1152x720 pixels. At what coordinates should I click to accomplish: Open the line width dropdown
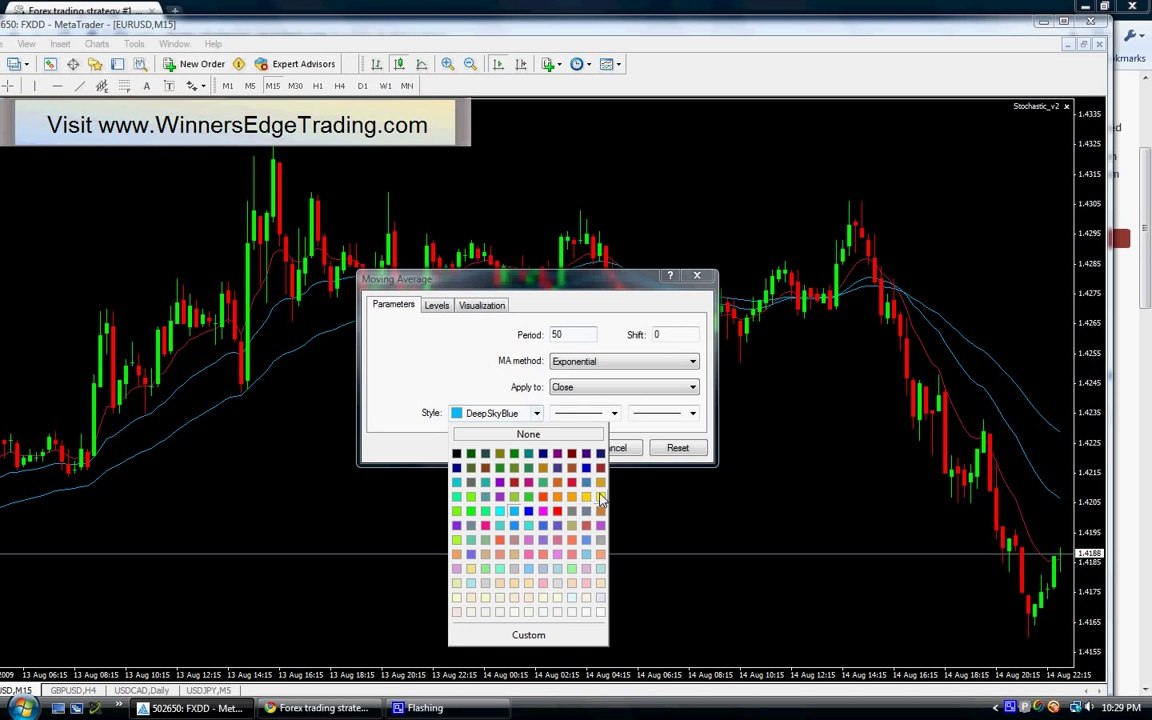click(x=663, y=413)
